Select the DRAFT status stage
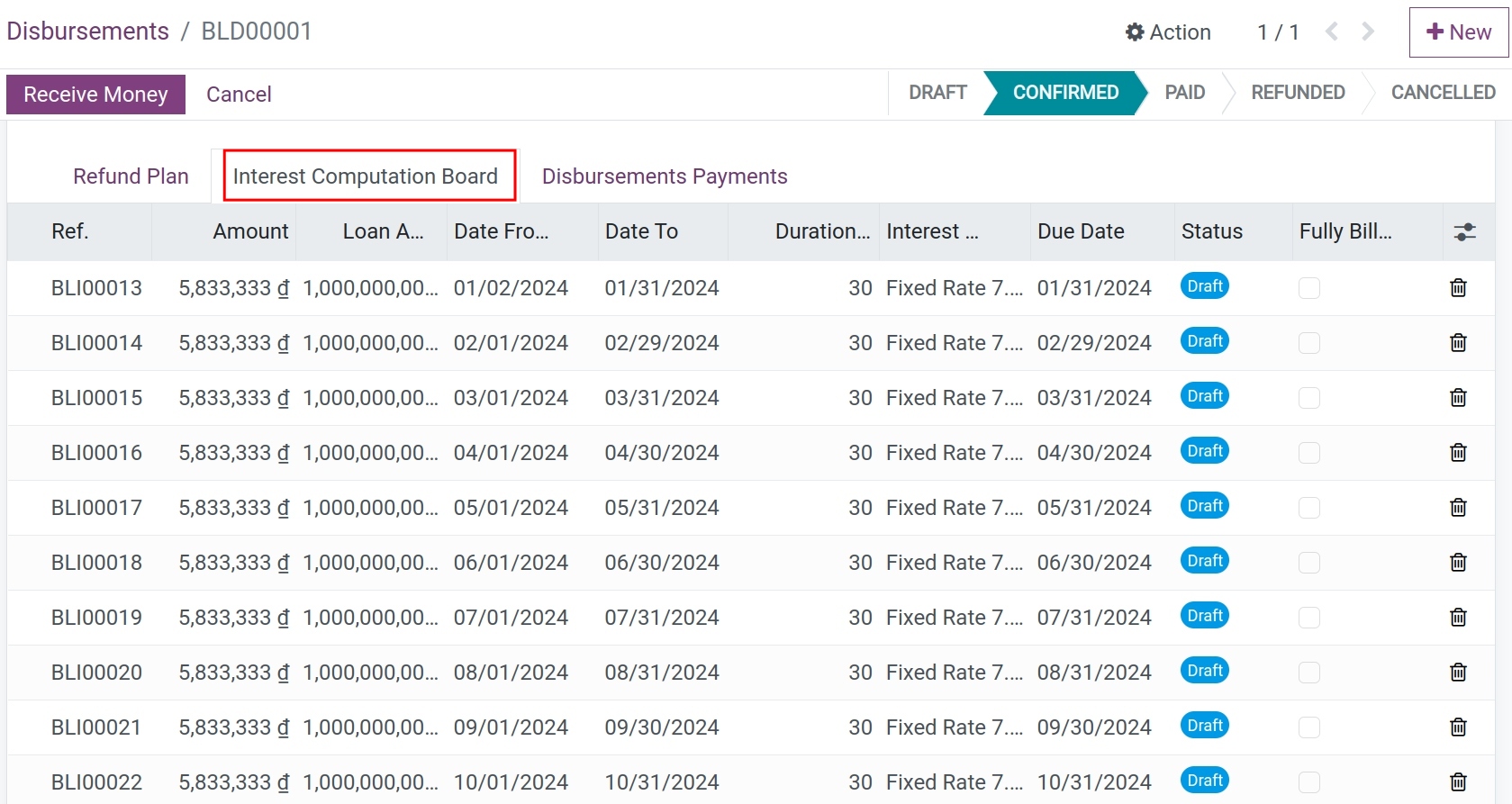This screenshot has height=804, width=1512. (x=937, y=93)
